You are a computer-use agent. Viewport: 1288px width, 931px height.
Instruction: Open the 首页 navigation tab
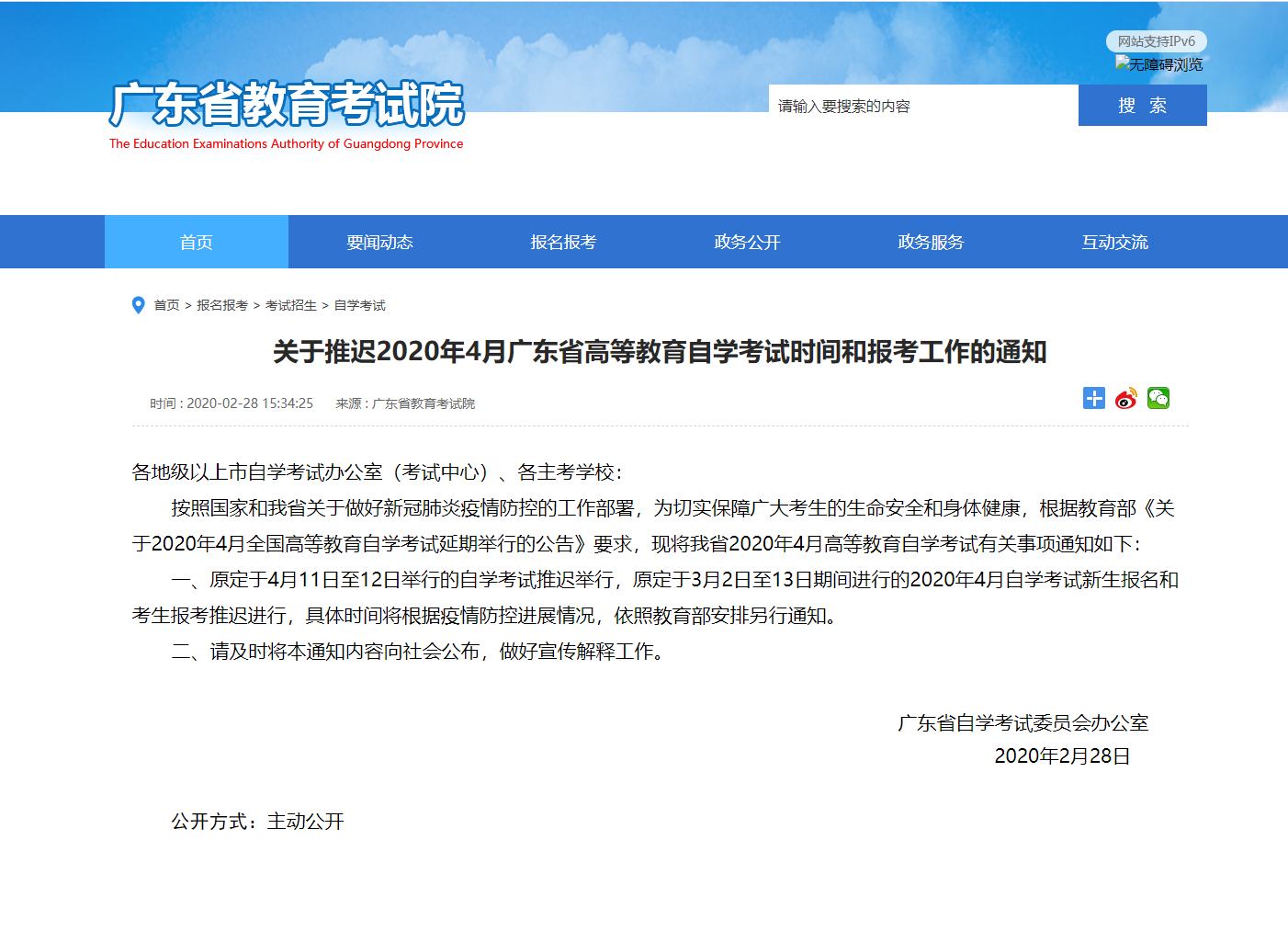[x=197, y=242]
